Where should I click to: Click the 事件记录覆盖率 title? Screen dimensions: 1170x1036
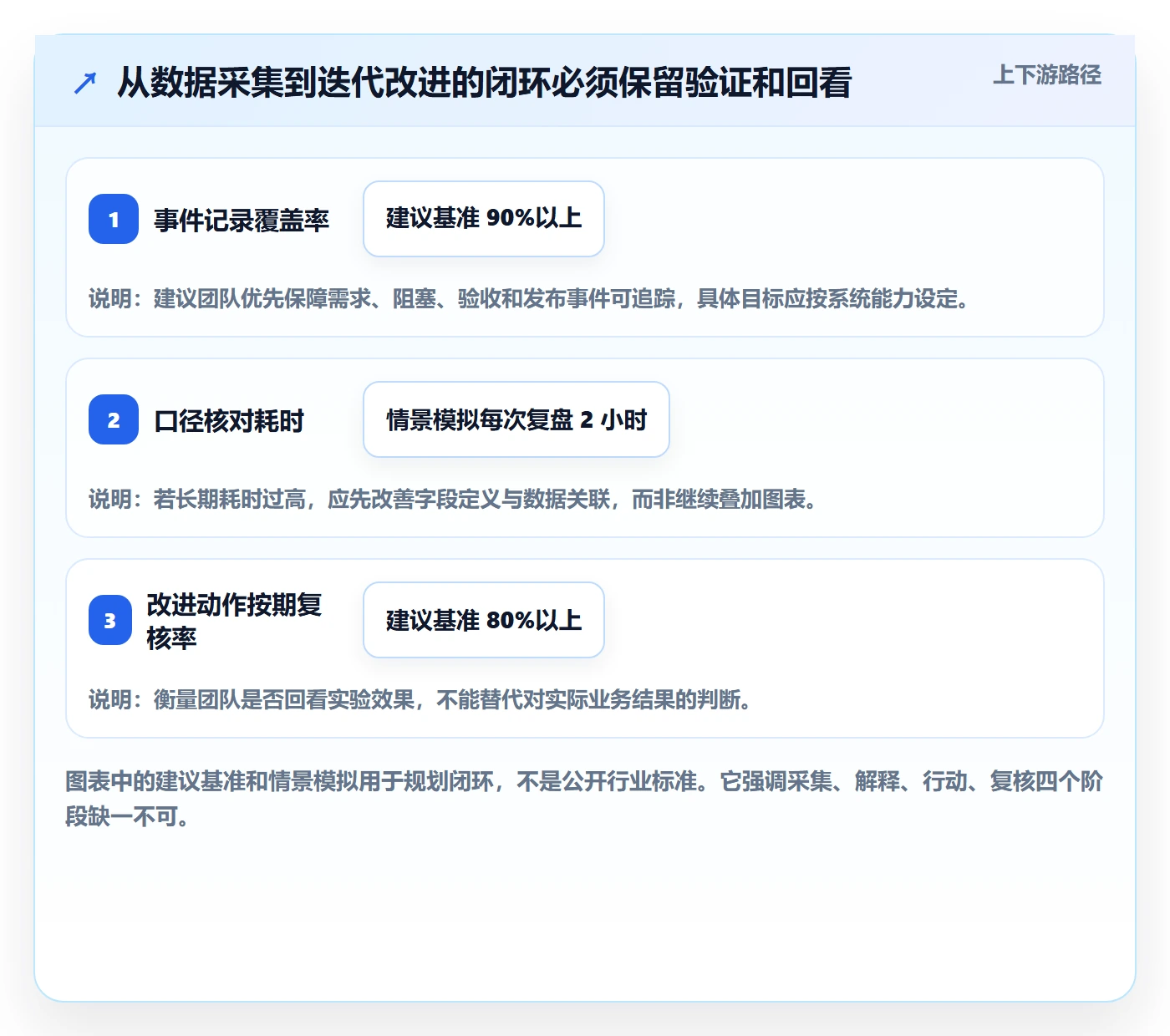pyautogui.click(x=242, y=220)
